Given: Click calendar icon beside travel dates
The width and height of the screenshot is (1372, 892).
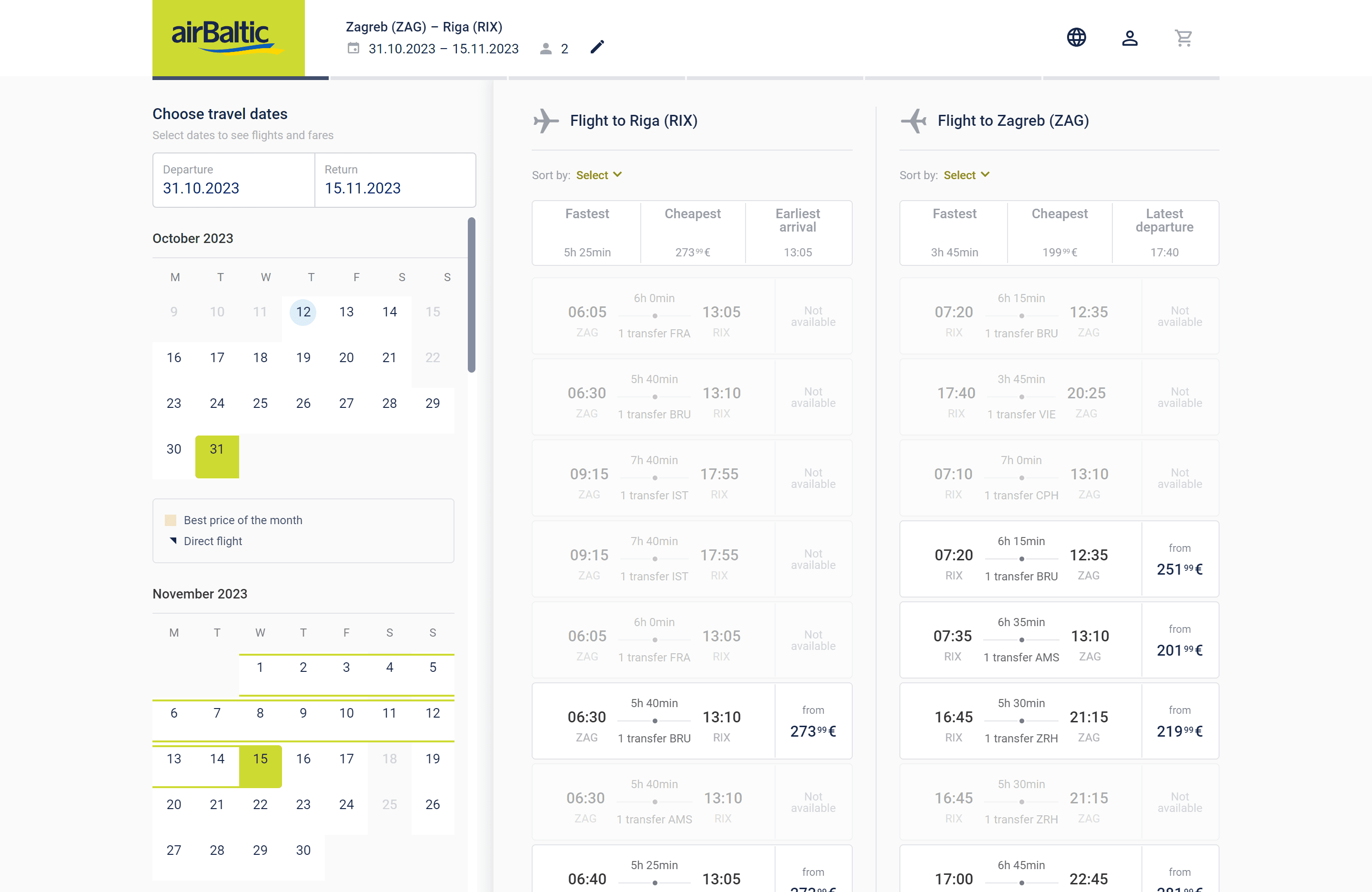Looking at the screenshot, I should click(x=353, y=49).
